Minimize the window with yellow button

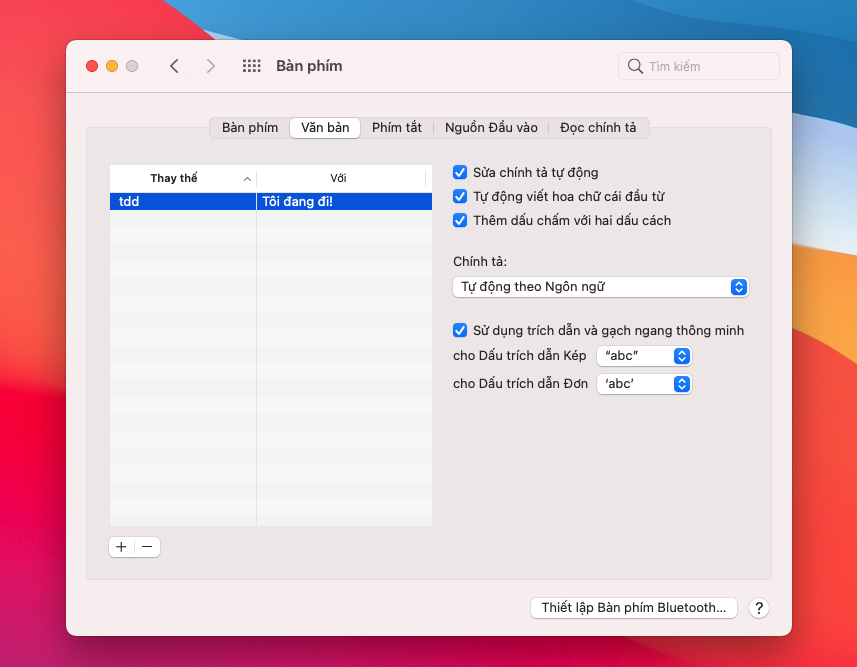pos(112,66)
